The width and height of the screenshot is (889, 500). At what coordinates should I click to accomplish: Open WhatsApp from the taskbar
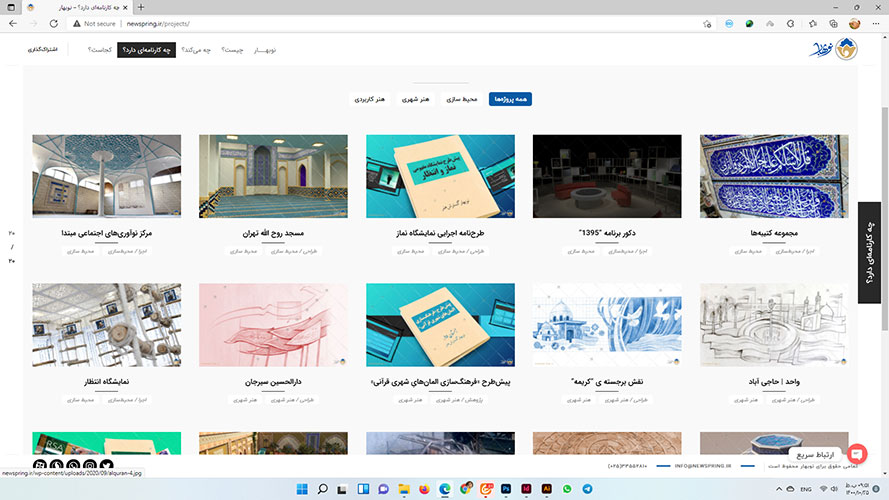567,489
